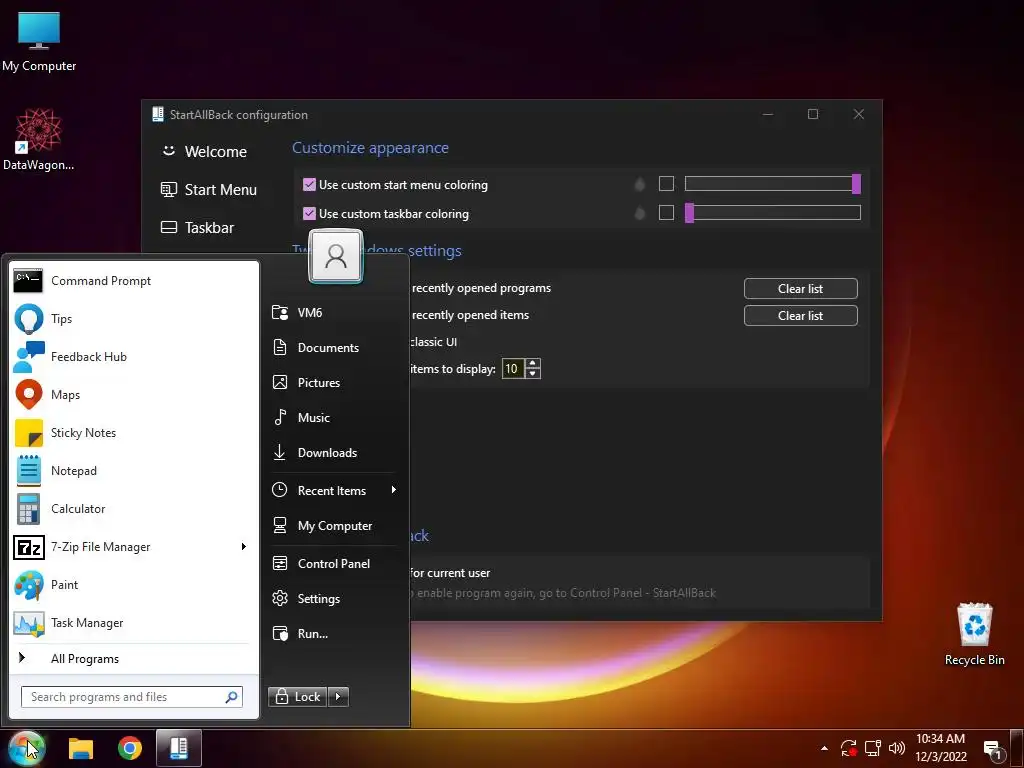
Task: Increase items to display value
Action: [533, 364]
